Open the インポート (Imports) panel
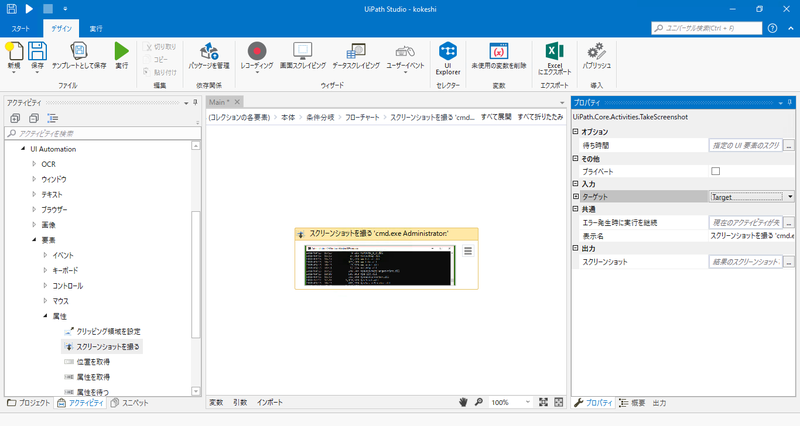The height and width of the screenshot is (426, 800). coord(270,402)
